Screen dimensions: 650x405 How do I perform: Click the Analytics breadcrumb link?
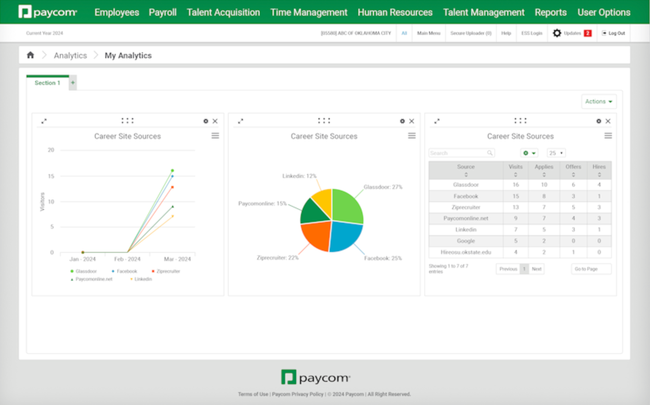pyautogui.click(x=70, y=56)
